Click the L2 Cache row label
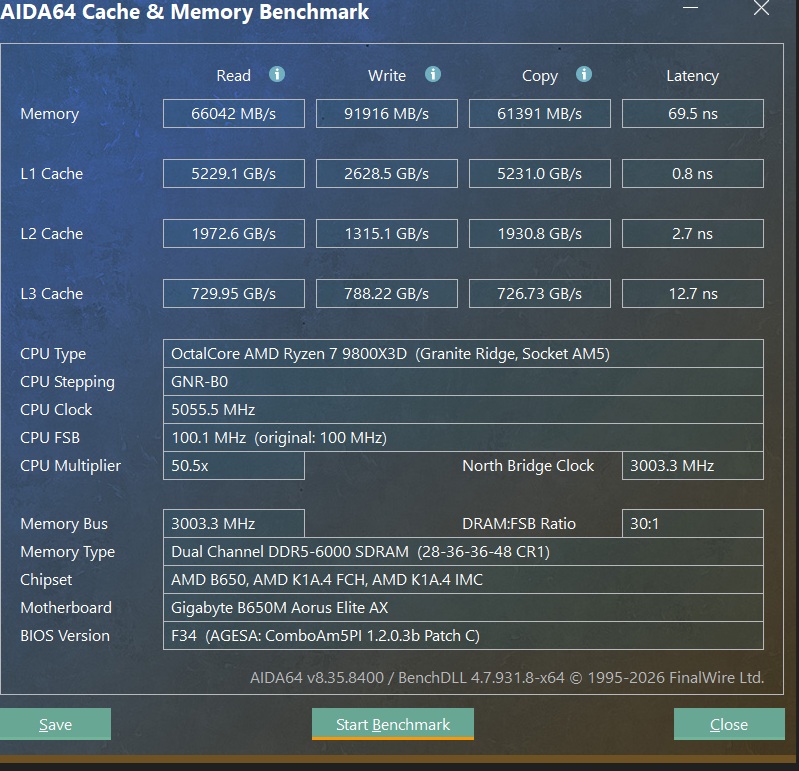Screen dimensions: 799x771 pyautogui.click(x=51, y=234)
